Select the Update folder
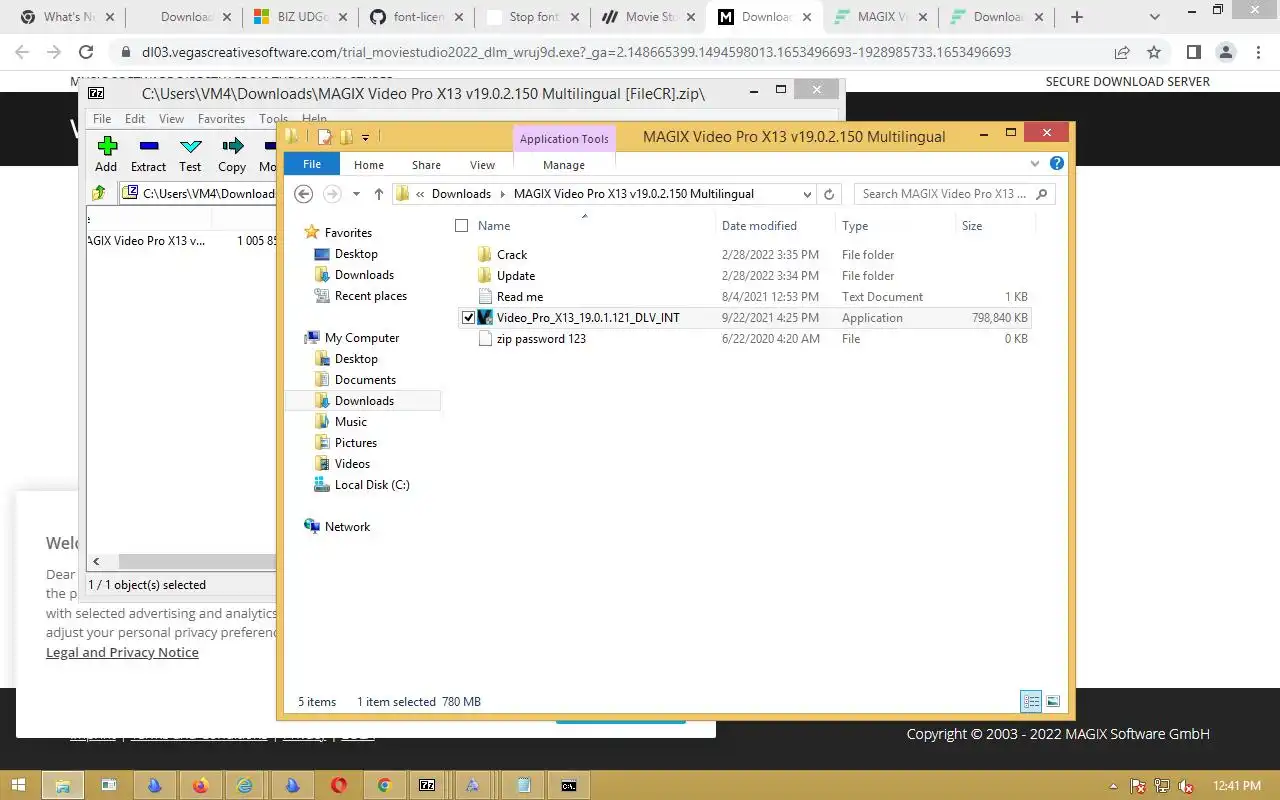 516,276
